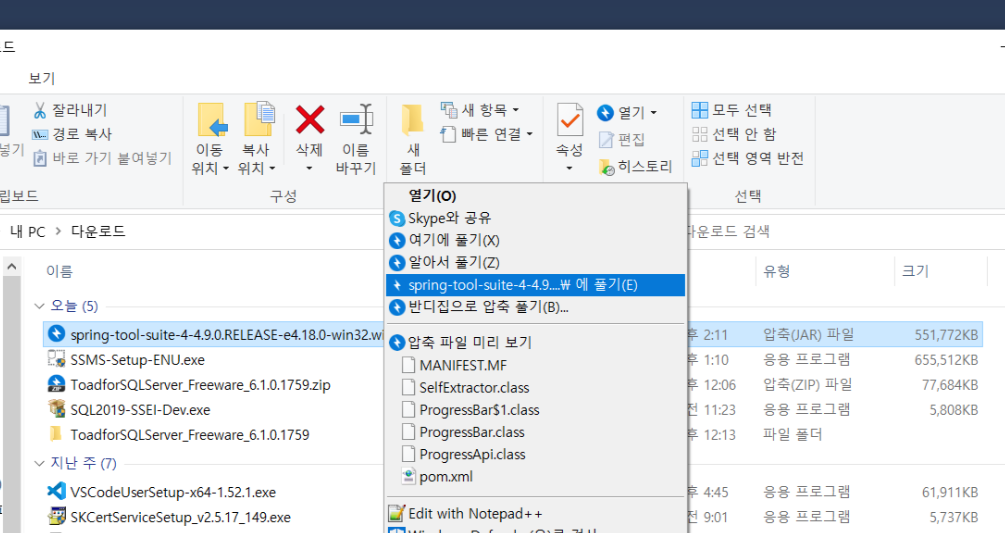Click 내 PC in the address breadcrumb

tap(28, 232)
